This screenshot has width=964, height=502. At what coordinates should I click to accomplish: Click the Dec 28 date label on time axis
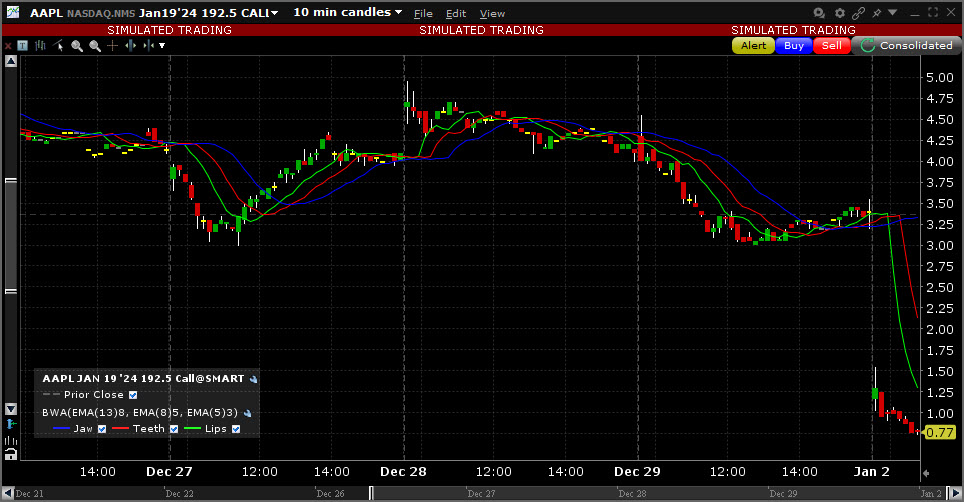coord(403,472)
